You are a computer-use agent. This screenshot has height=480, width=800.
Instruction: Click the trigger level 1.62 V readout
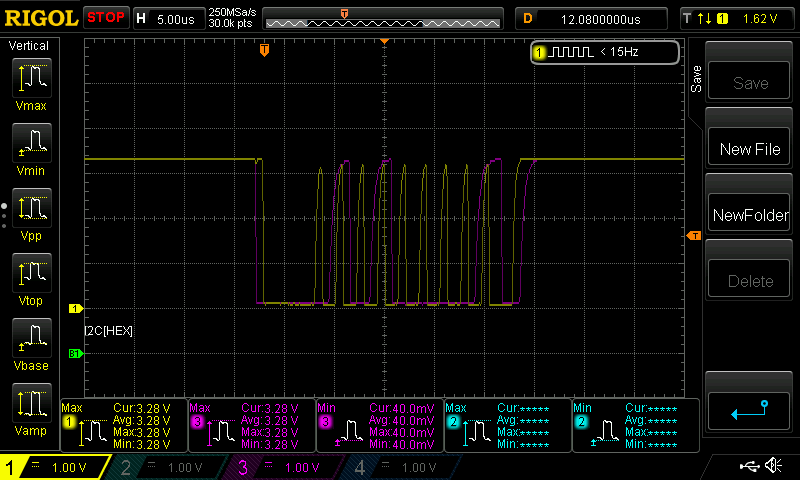coord(760,19)
